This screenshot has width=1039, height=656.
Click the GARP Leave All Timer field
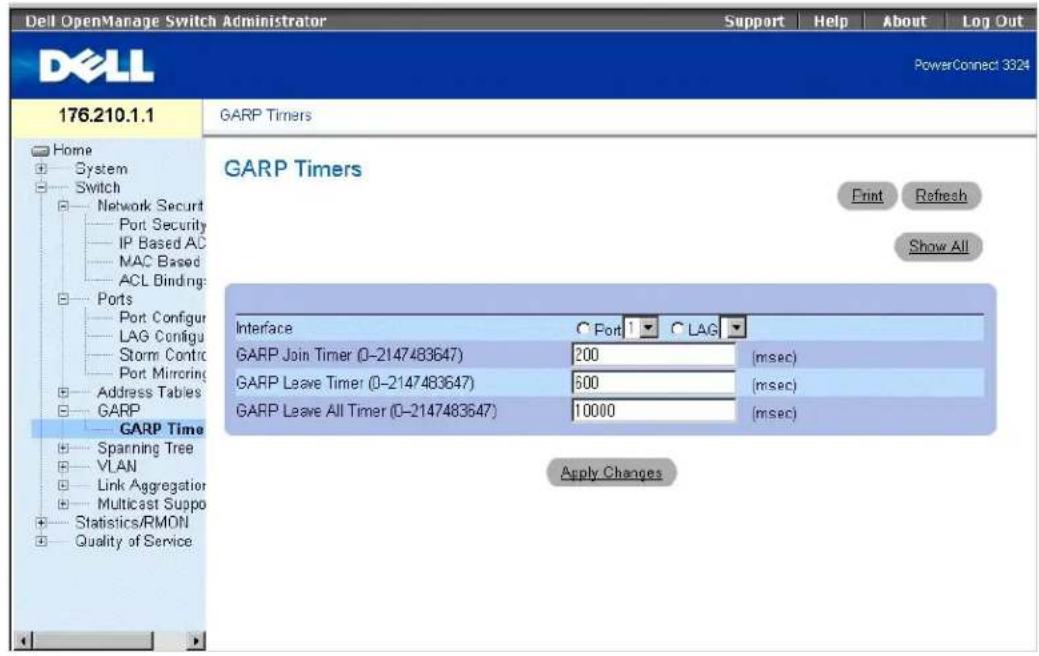pyautogui.click(x=653, y=411)
